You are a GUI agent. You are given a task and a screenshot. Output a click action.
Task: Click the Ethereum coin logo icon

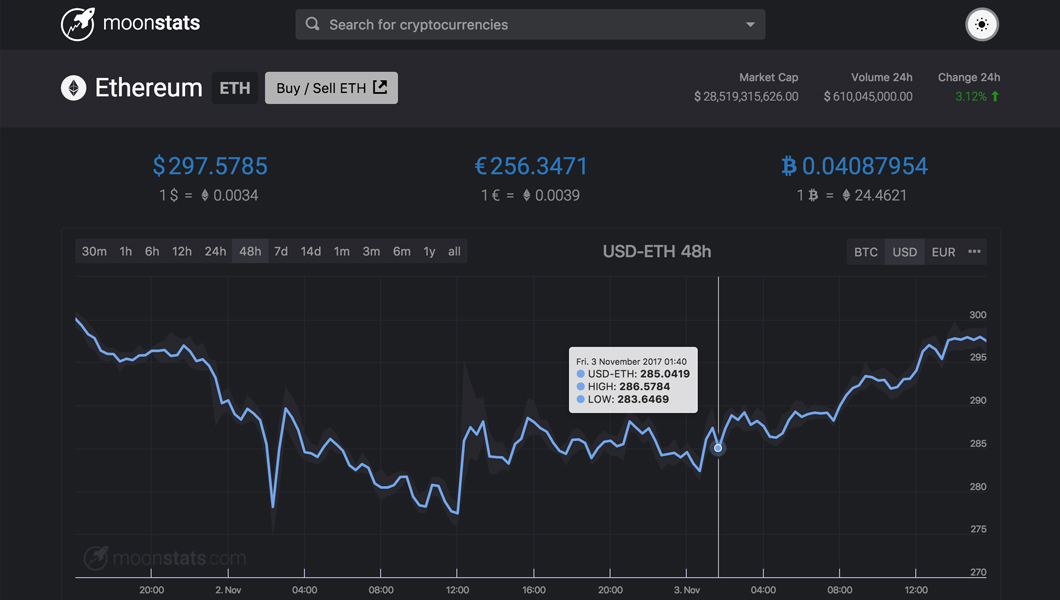click(x=74, y=88)
